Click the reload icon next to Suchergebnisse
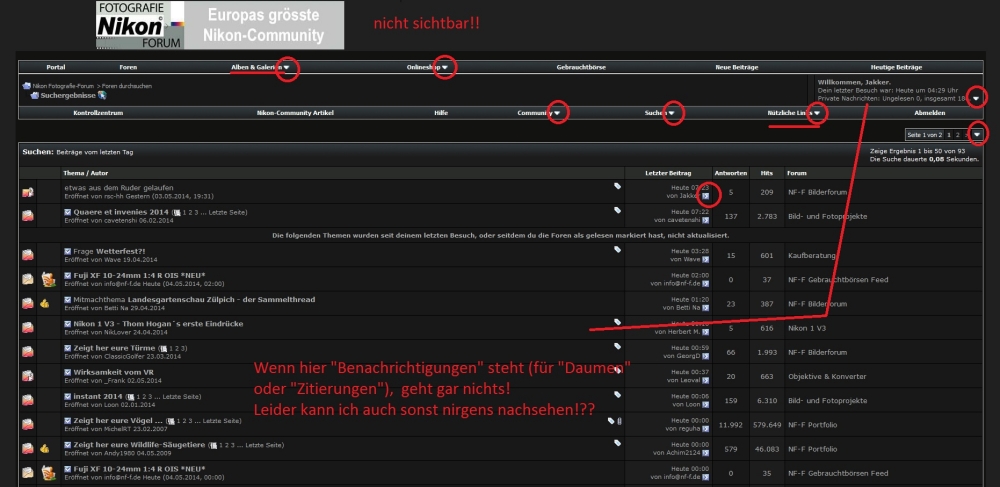Screen dimensions: 1000x487 pyautogui.click(x=102, y=96)
